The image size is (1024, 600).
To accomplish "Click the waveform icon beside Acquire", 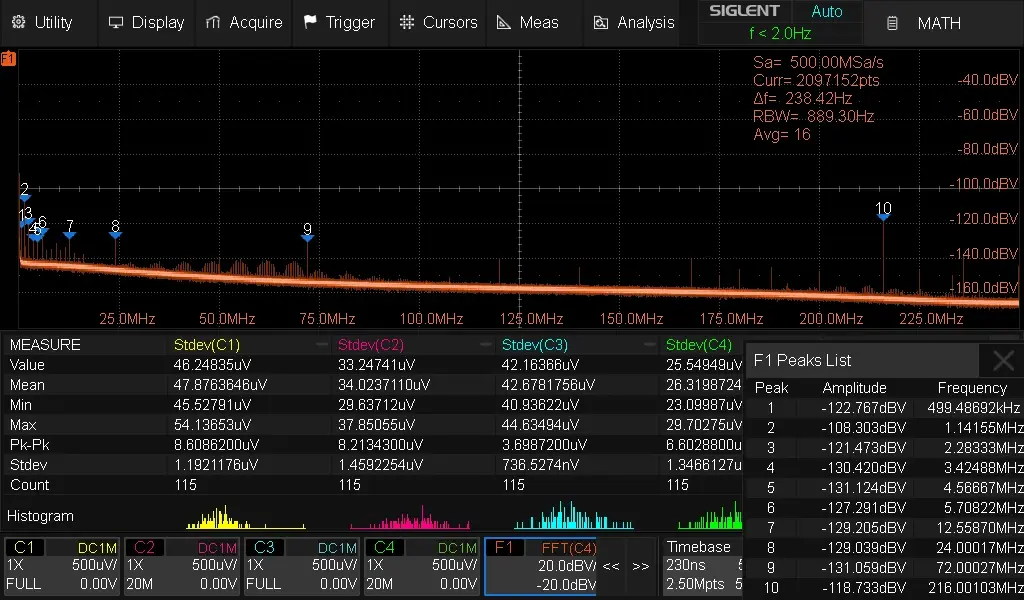I will 212,22.
